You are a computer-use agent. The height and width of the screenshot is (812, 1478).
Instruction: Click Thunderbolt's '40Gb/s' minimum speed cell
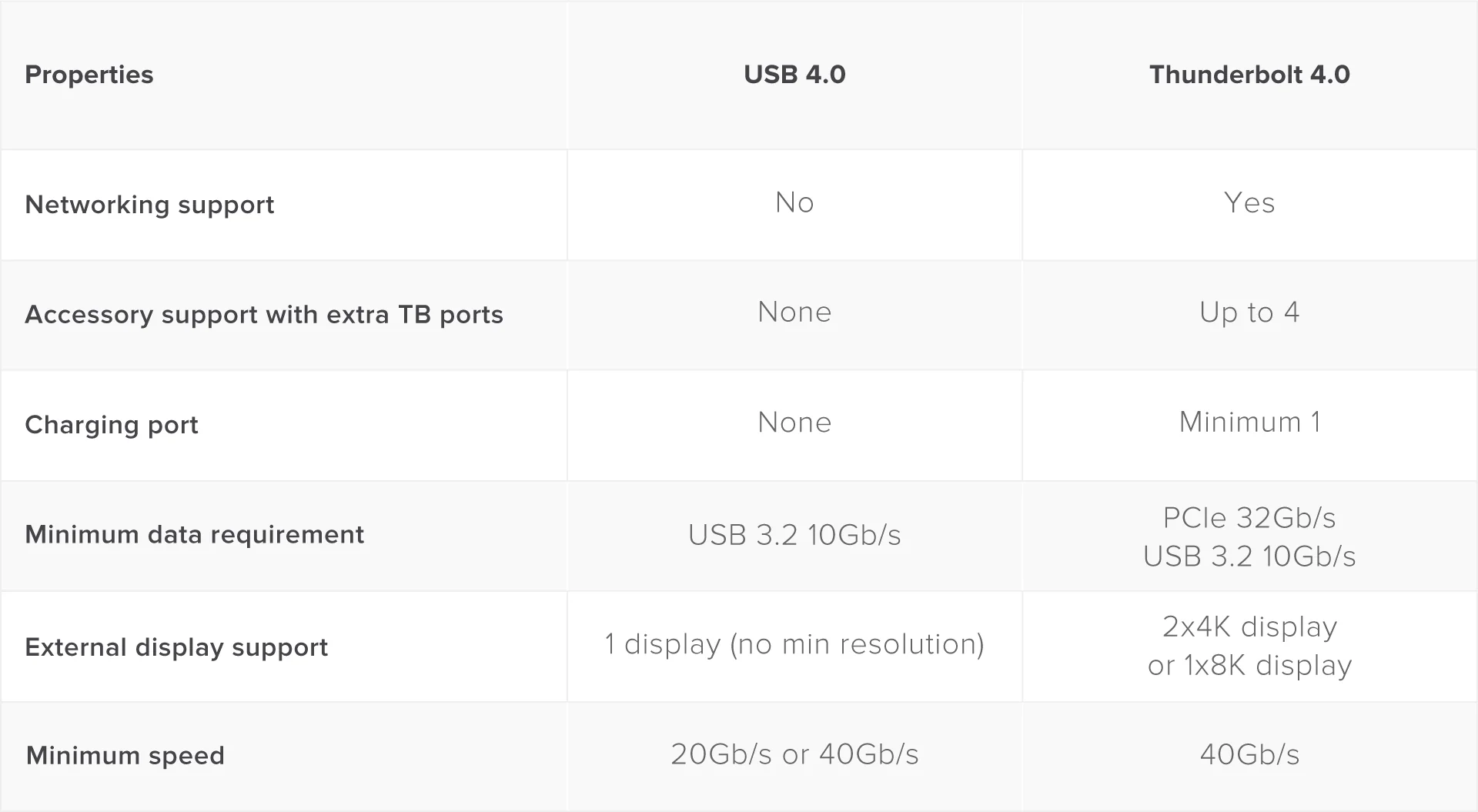point(1249,754)
